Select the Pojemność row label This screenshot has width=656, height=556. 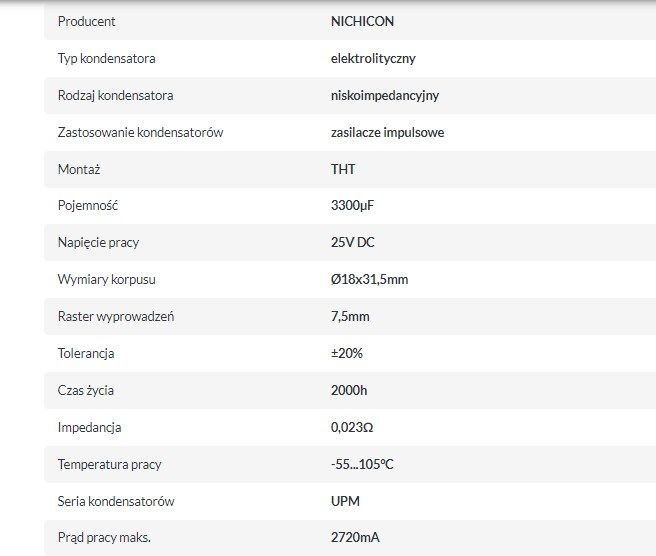(88, 206)
